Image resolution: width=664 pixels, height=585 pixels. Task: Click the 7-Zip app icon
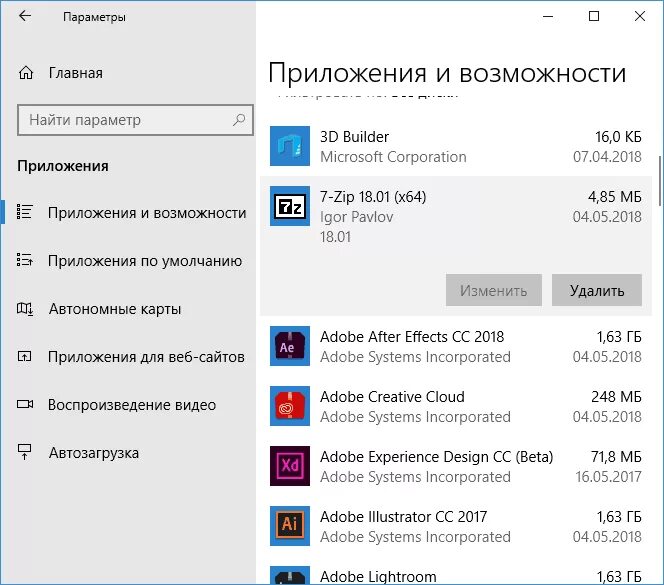click(x=291, y=206)
